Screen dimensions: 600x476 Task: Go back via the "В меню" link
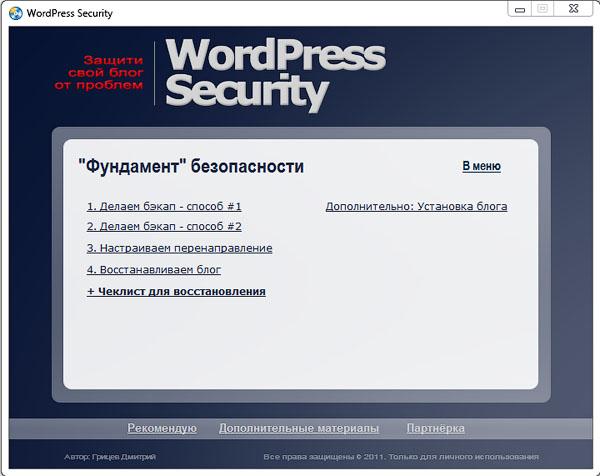coord(481,166)
